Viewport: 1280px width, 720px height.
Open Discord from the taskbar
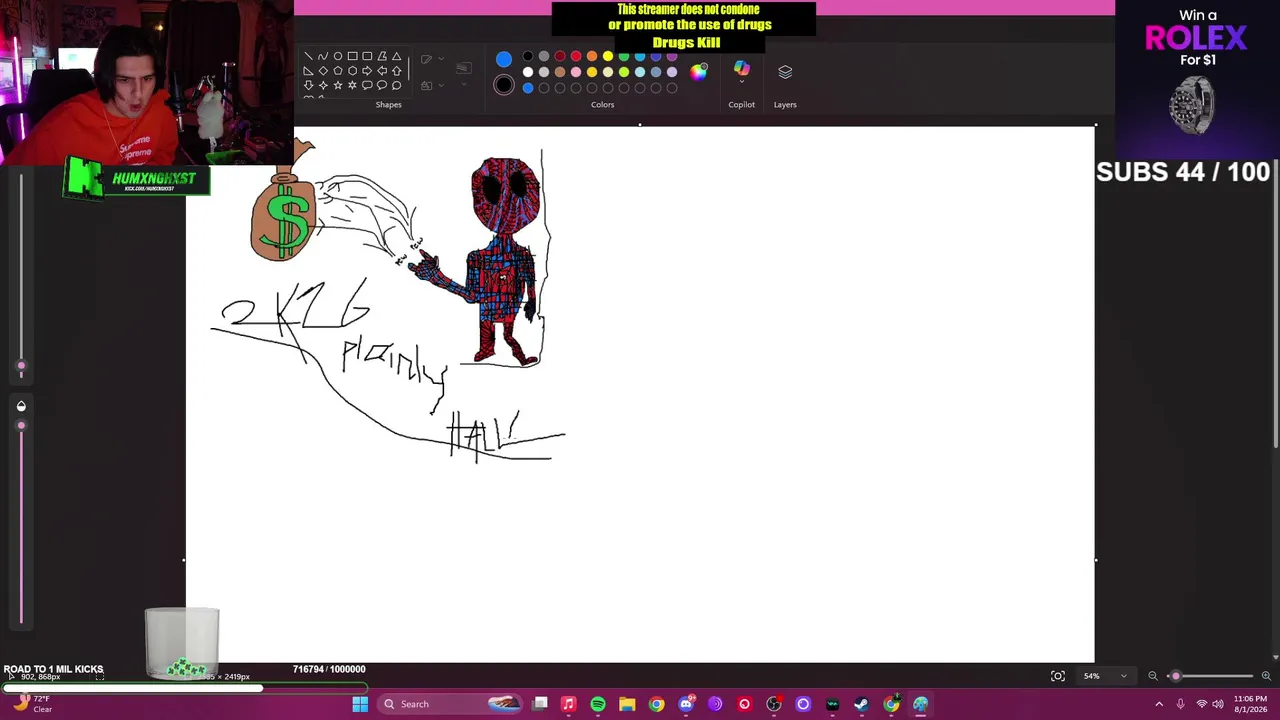(686, 704)
